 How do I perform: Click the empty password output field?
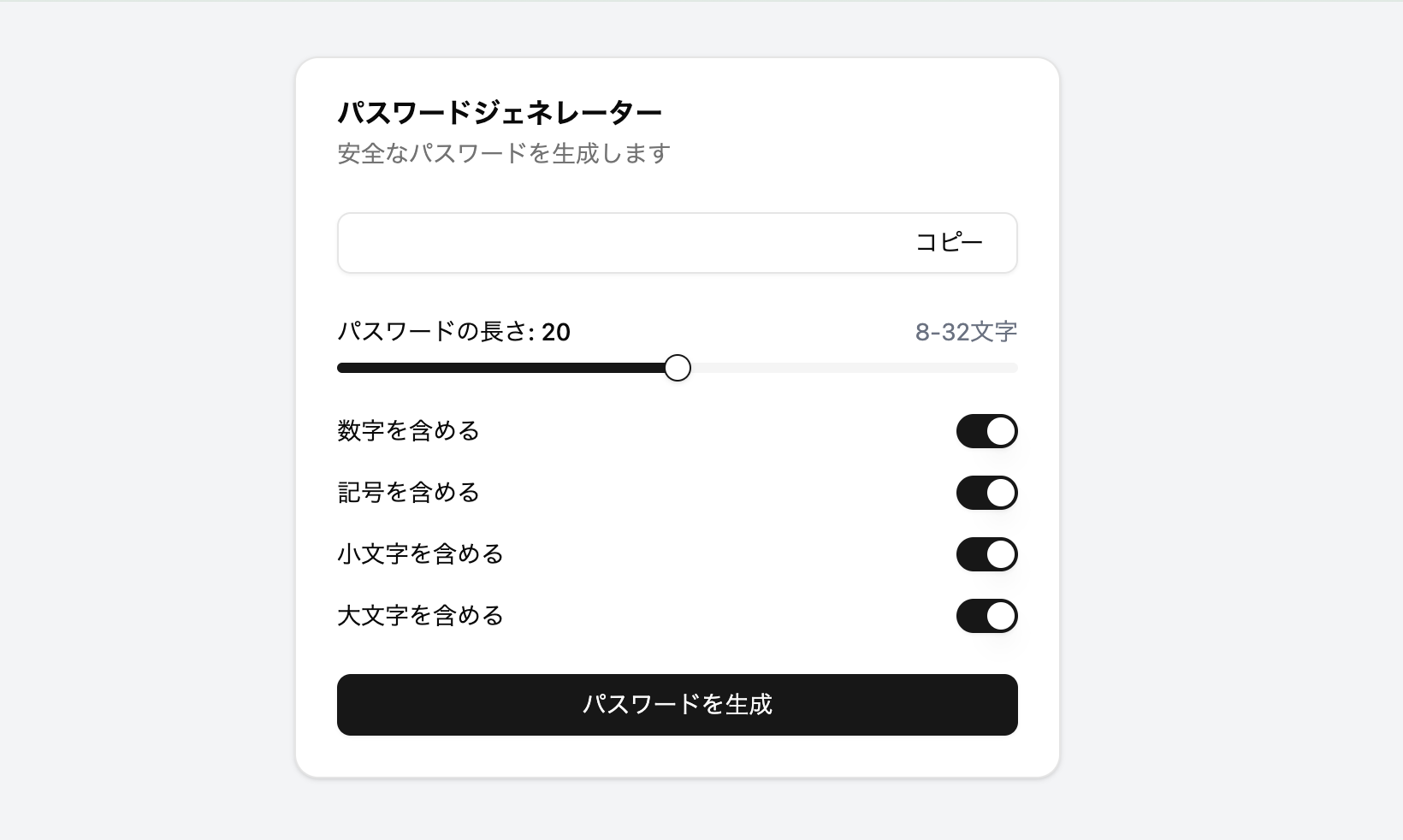616,243
